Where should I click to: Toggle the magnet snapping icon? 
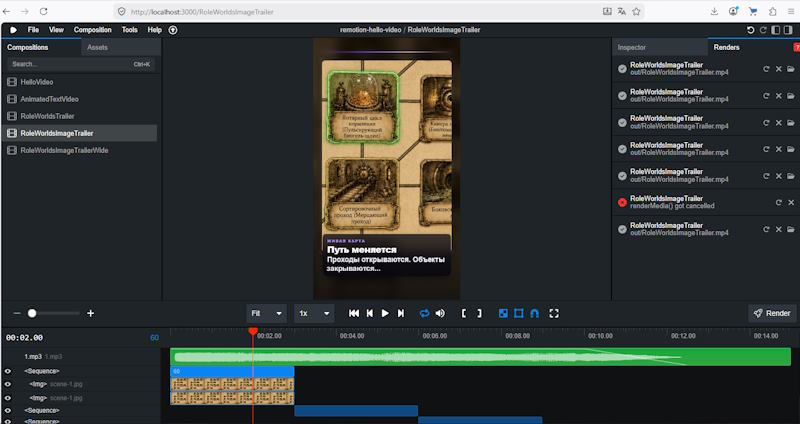click(534, 313)
